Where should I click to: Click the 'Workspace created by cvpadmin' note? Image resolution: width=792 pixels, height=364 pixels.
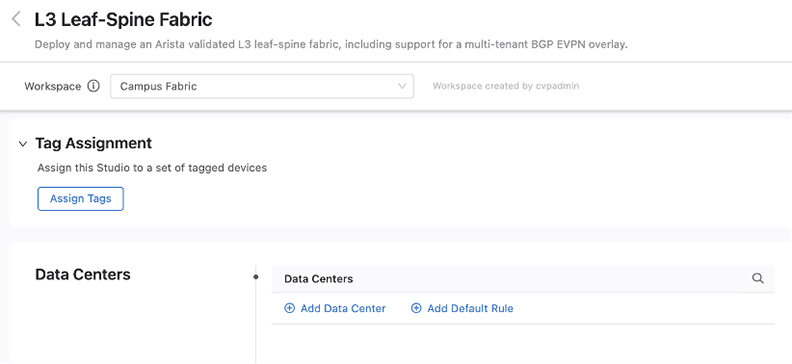[506, 86]
